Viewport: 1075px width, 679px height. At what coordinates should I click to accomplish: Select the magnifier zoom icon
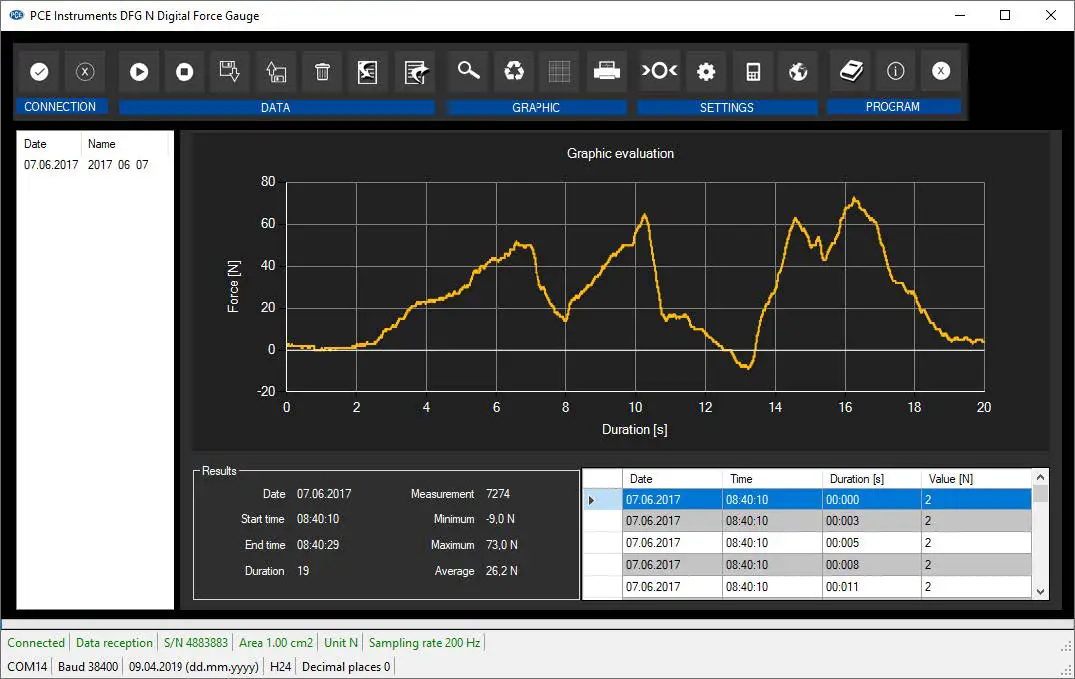(x=468, y=71)
